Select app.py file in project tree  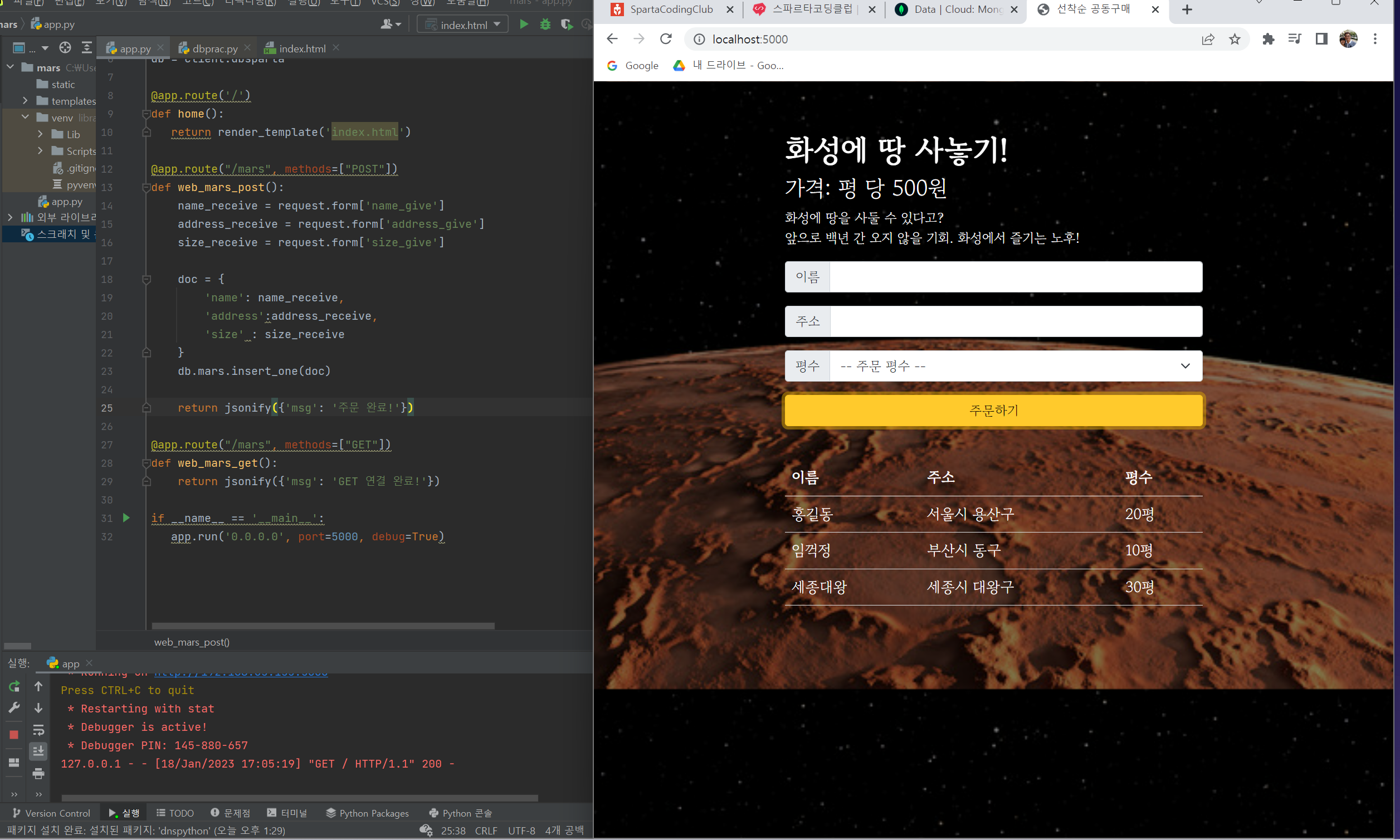[x=61, y=202]
